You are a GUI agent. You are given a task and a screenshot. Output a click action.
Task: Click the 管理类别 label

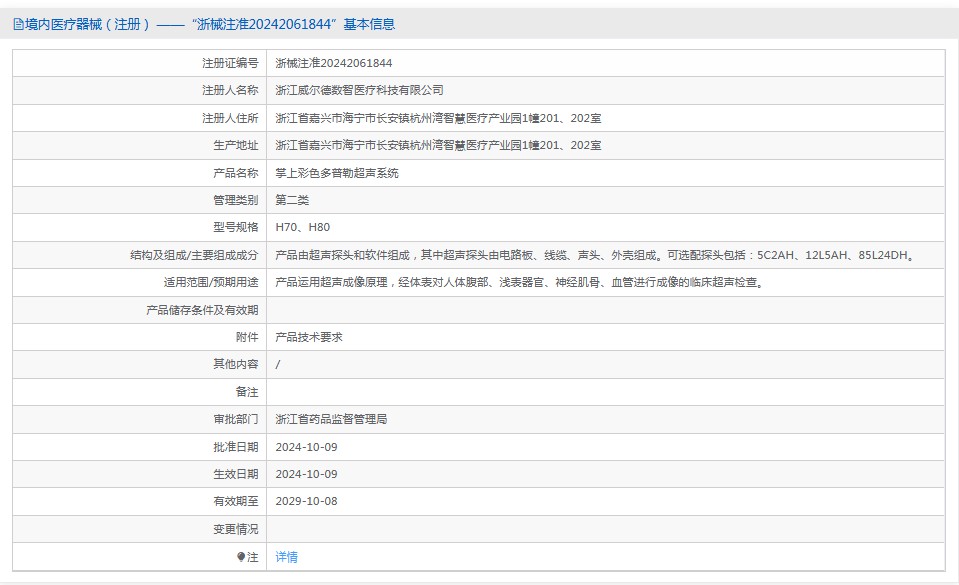(x=235, y=200)
